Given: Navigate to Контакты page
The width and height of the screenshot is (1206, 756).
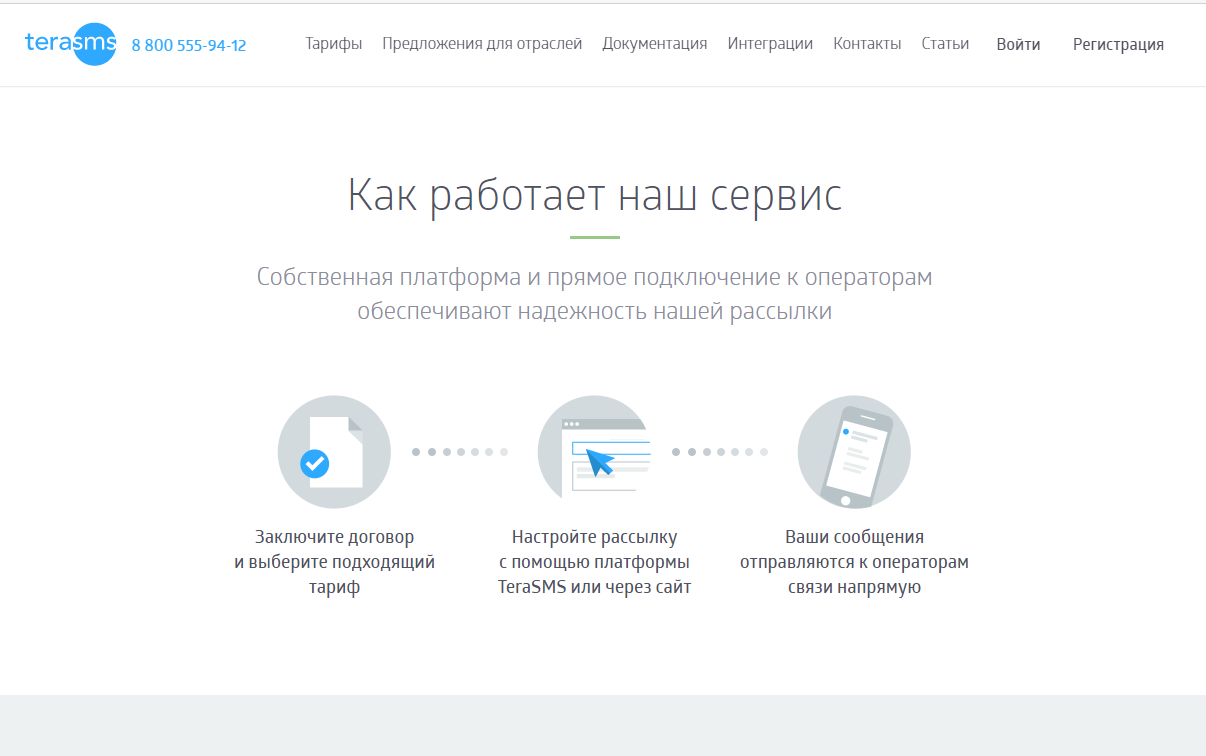Looking at the screenshot, I should point(867,44).
